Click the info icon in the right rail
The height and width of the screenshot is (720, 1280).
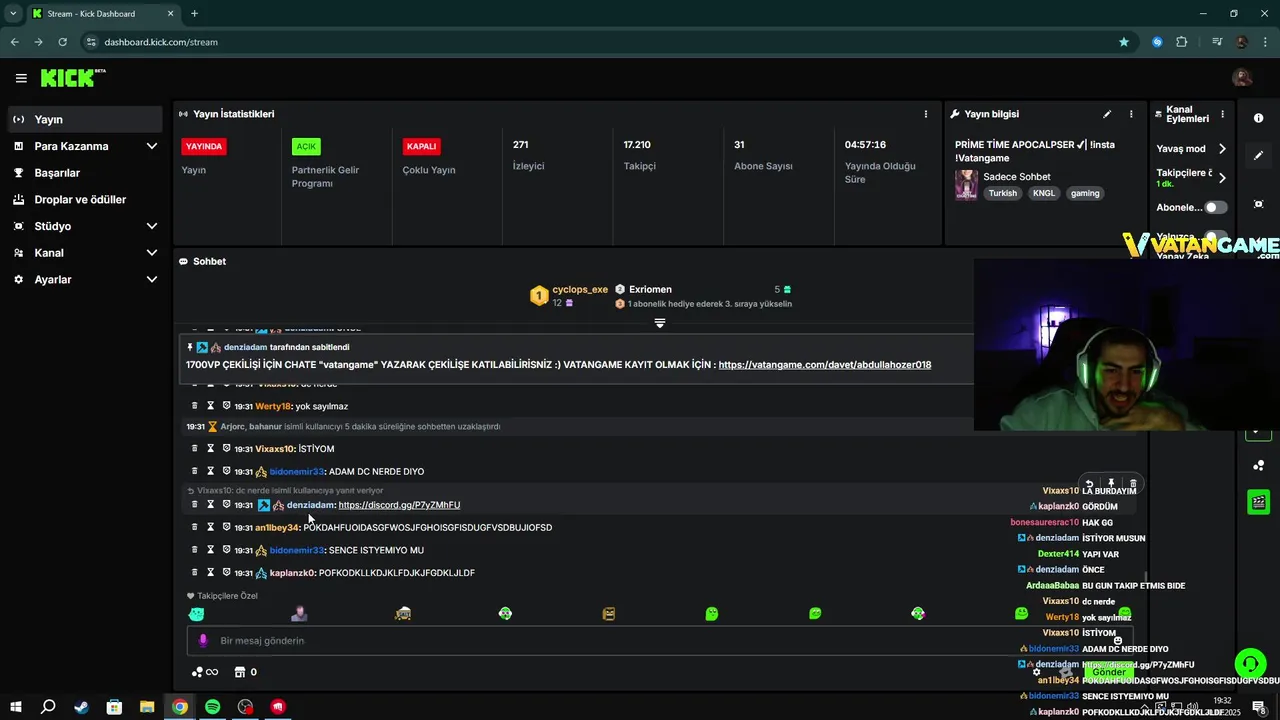click(x=1258, y=118)
